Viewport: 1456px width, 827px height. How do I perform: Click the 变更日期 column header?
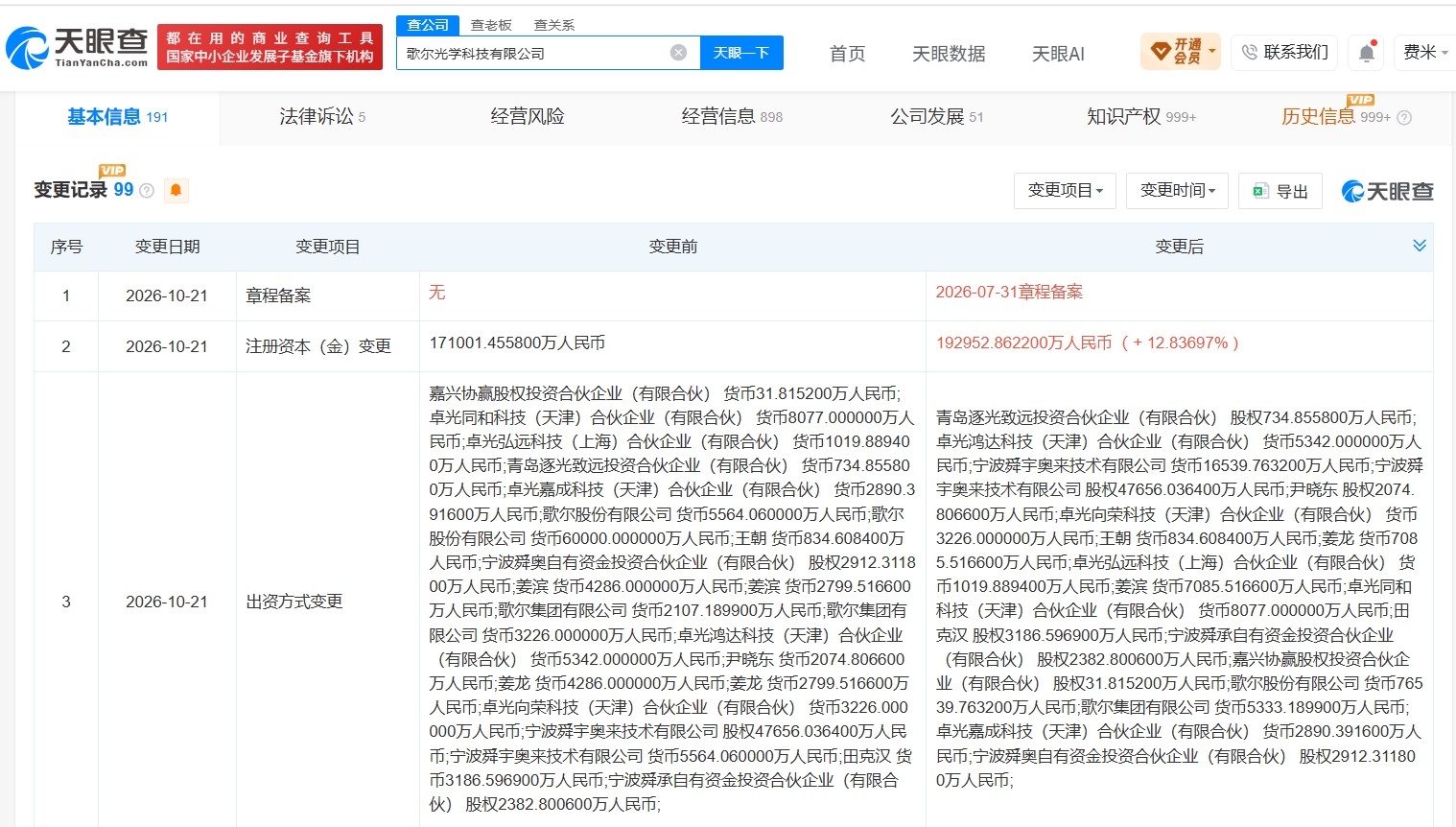[167, 247]
